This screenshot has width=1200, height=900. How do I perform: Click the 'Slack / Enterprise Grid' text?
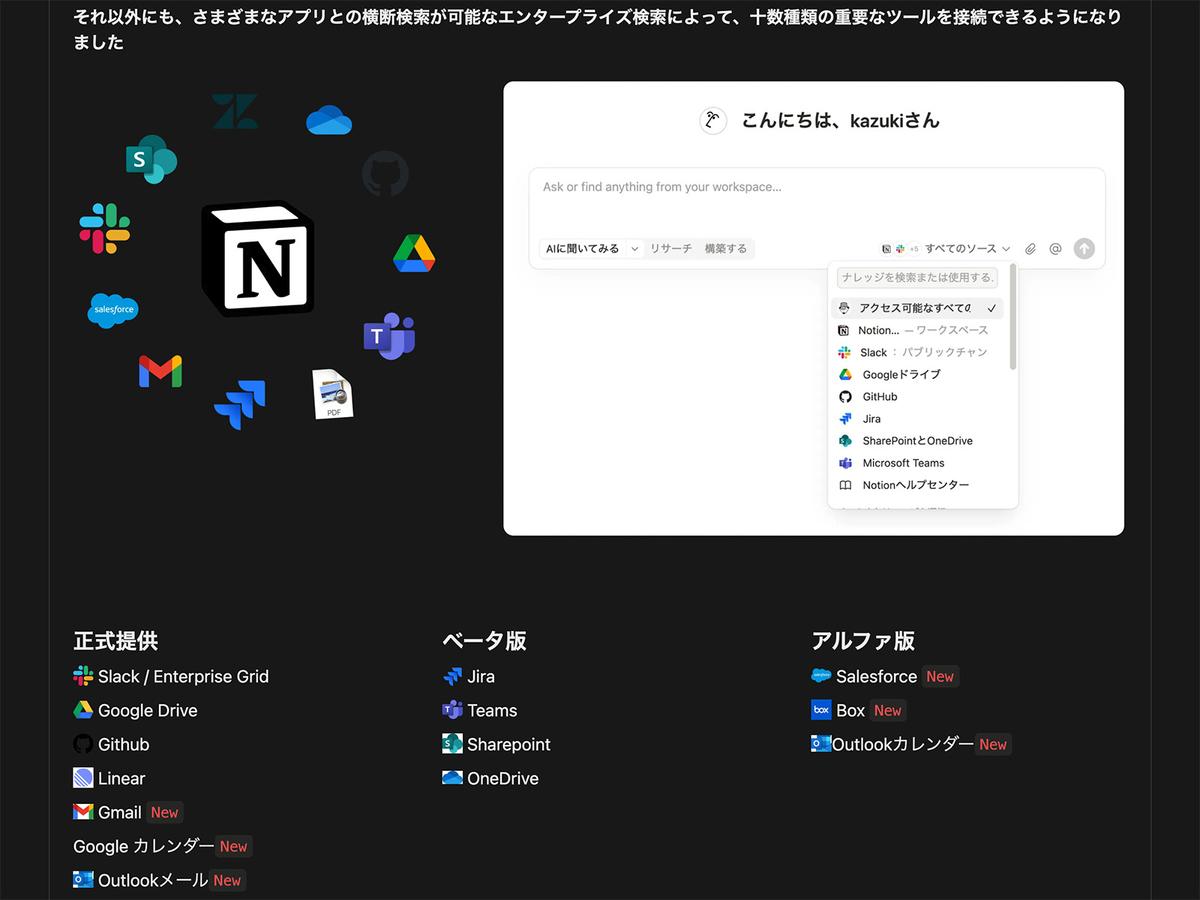pyautogui.click(x=183, y=676)
